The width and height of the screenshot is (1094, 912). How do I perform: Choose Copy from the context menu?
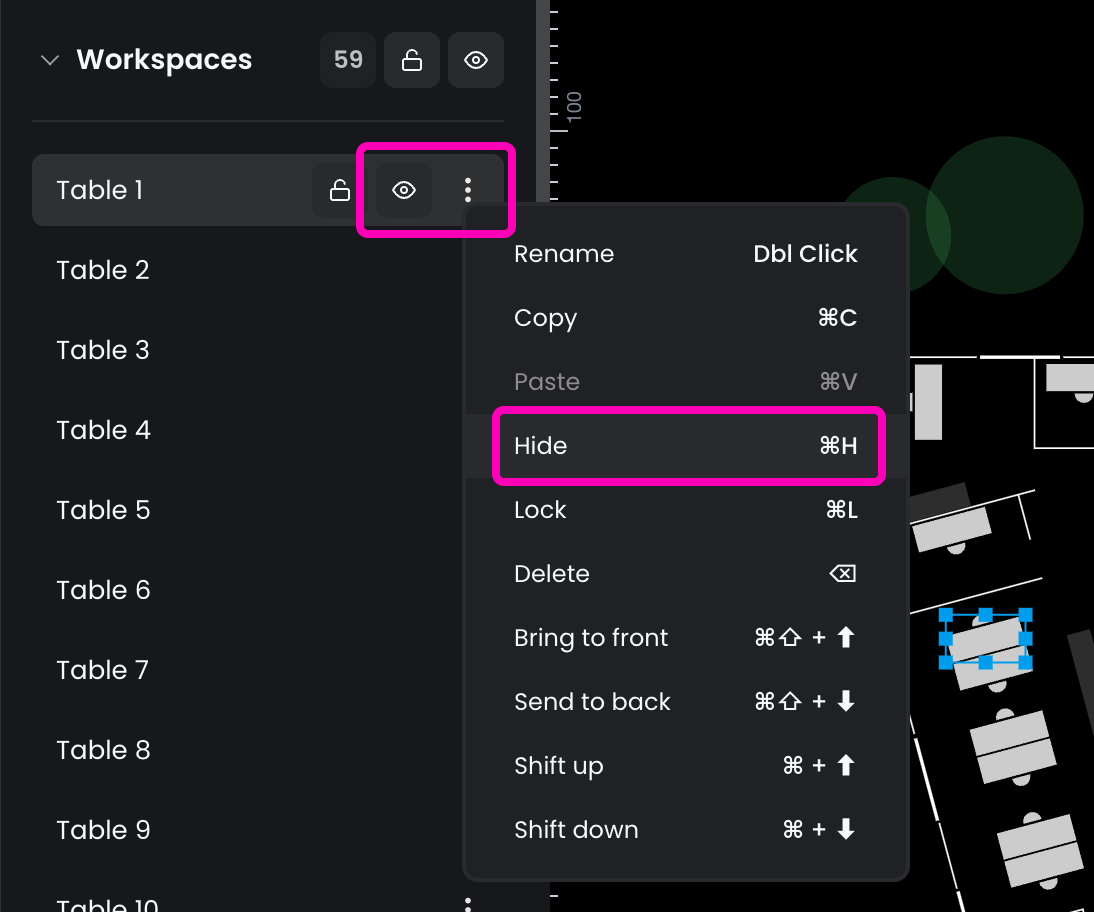click(686, 318)
